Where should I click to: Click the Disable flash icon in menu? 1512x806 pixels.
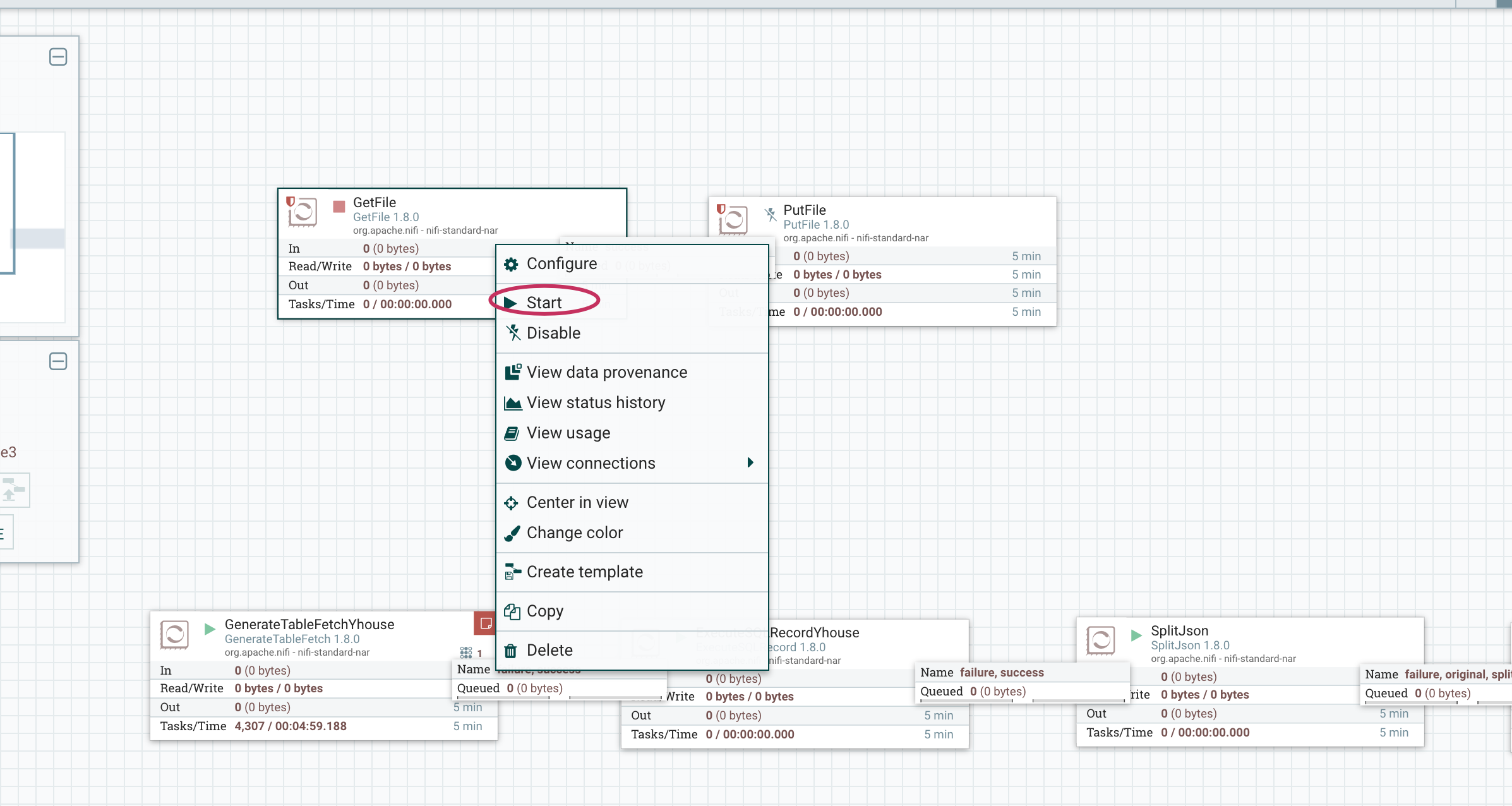point(513,332)
